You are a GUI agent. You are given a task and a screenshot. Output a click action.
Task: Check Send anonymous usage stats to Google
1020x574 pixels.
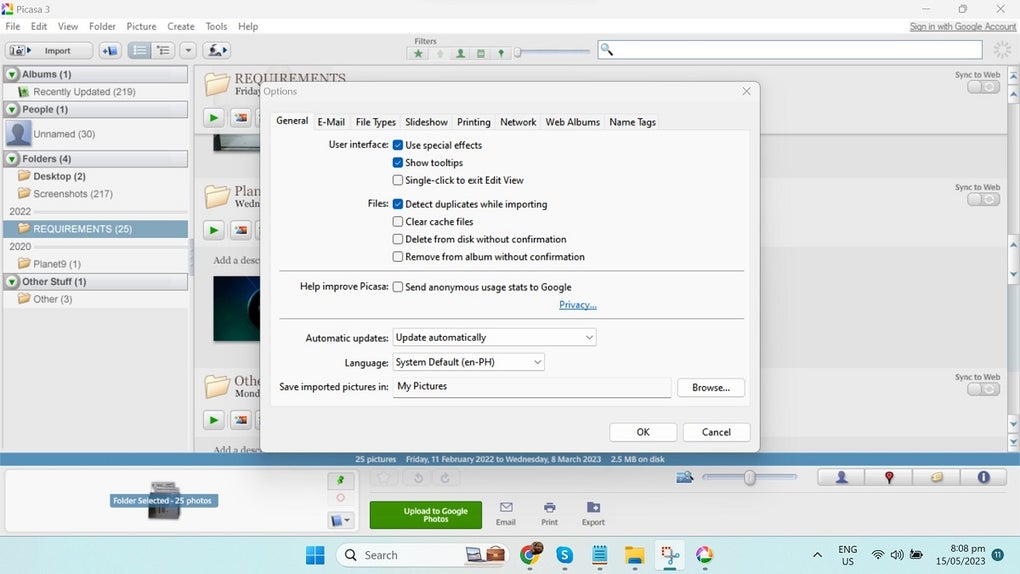[397, 287]
